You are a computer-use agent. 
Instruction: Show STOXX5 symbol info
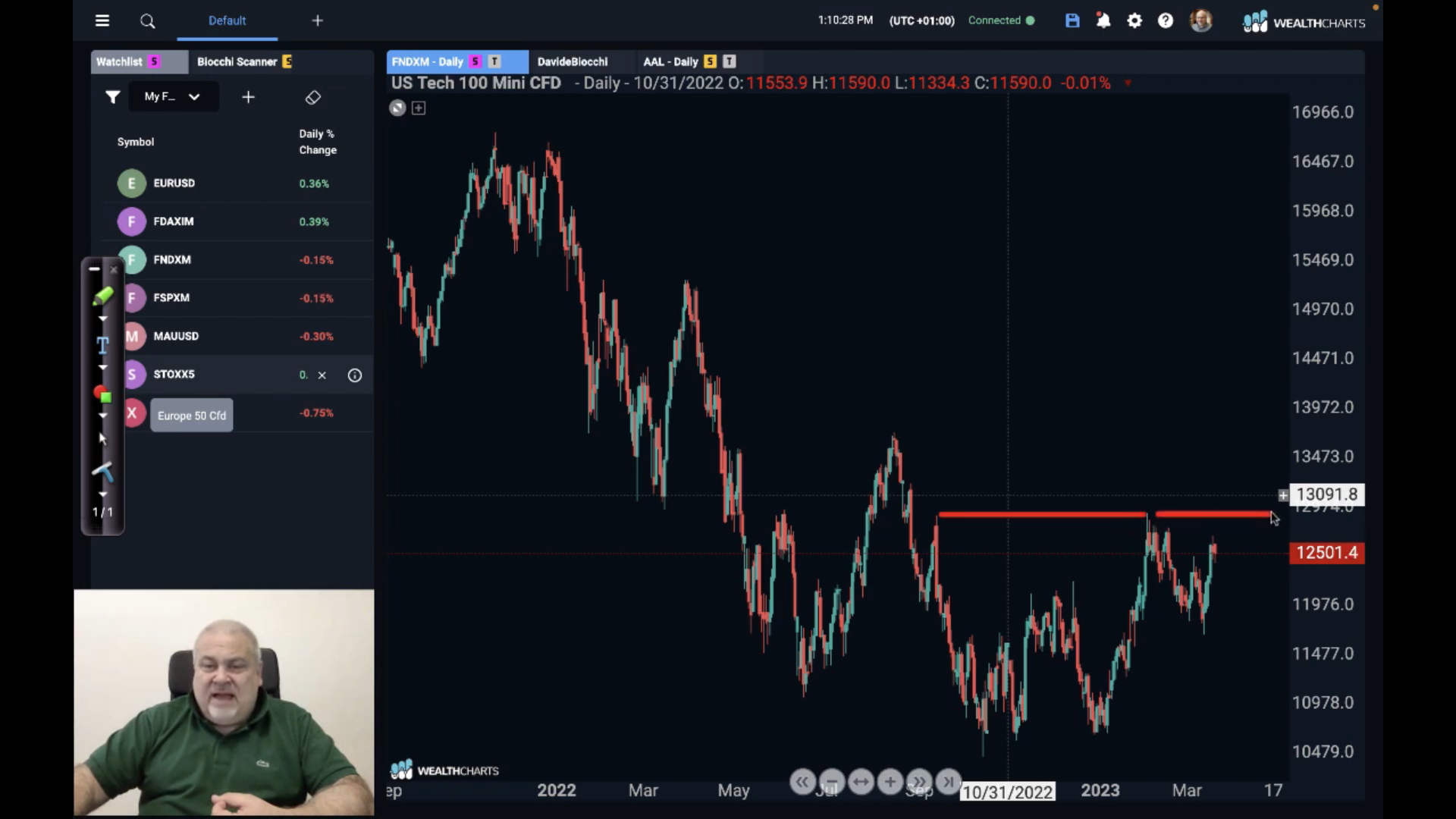355,375
